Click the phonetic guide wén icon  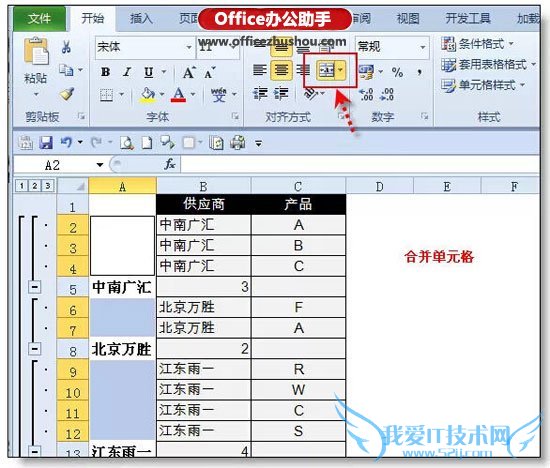(219, 95)
